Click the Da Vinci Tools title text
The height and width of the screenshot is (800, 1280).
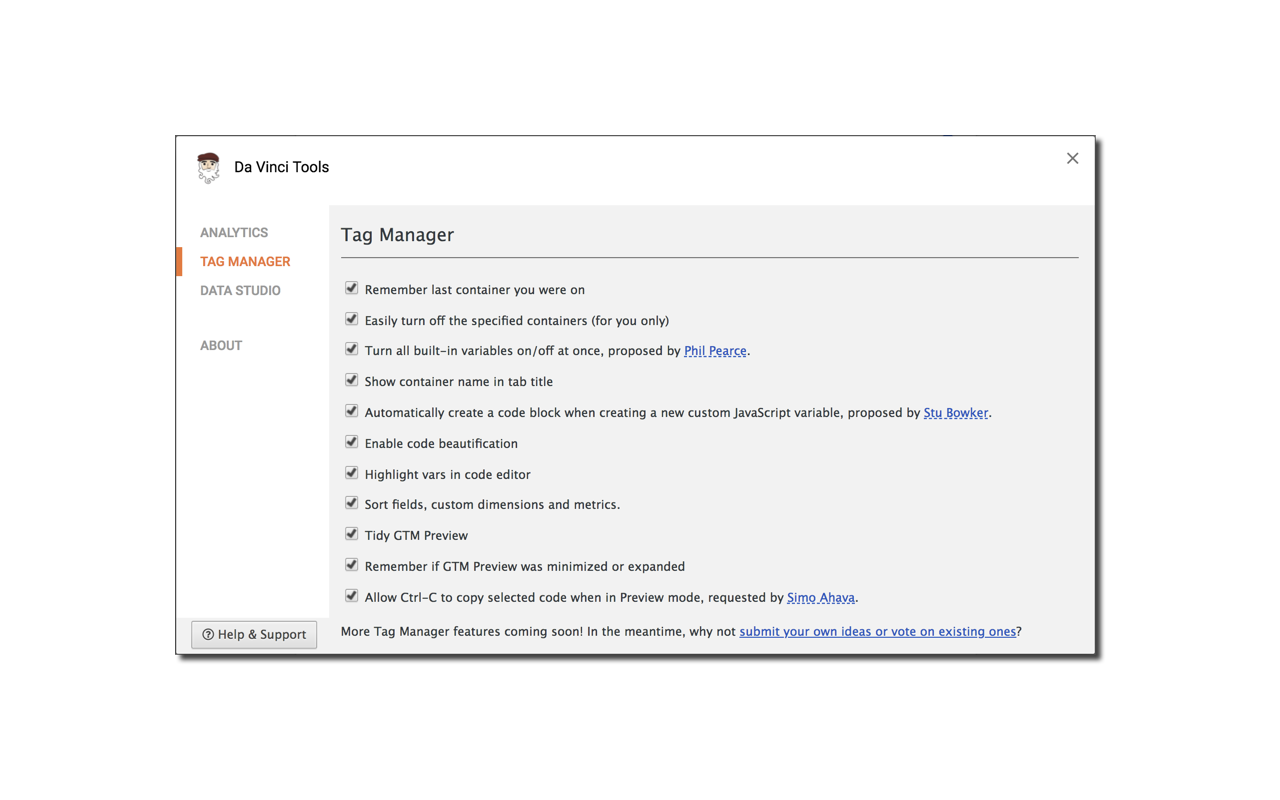pos(281,167)
